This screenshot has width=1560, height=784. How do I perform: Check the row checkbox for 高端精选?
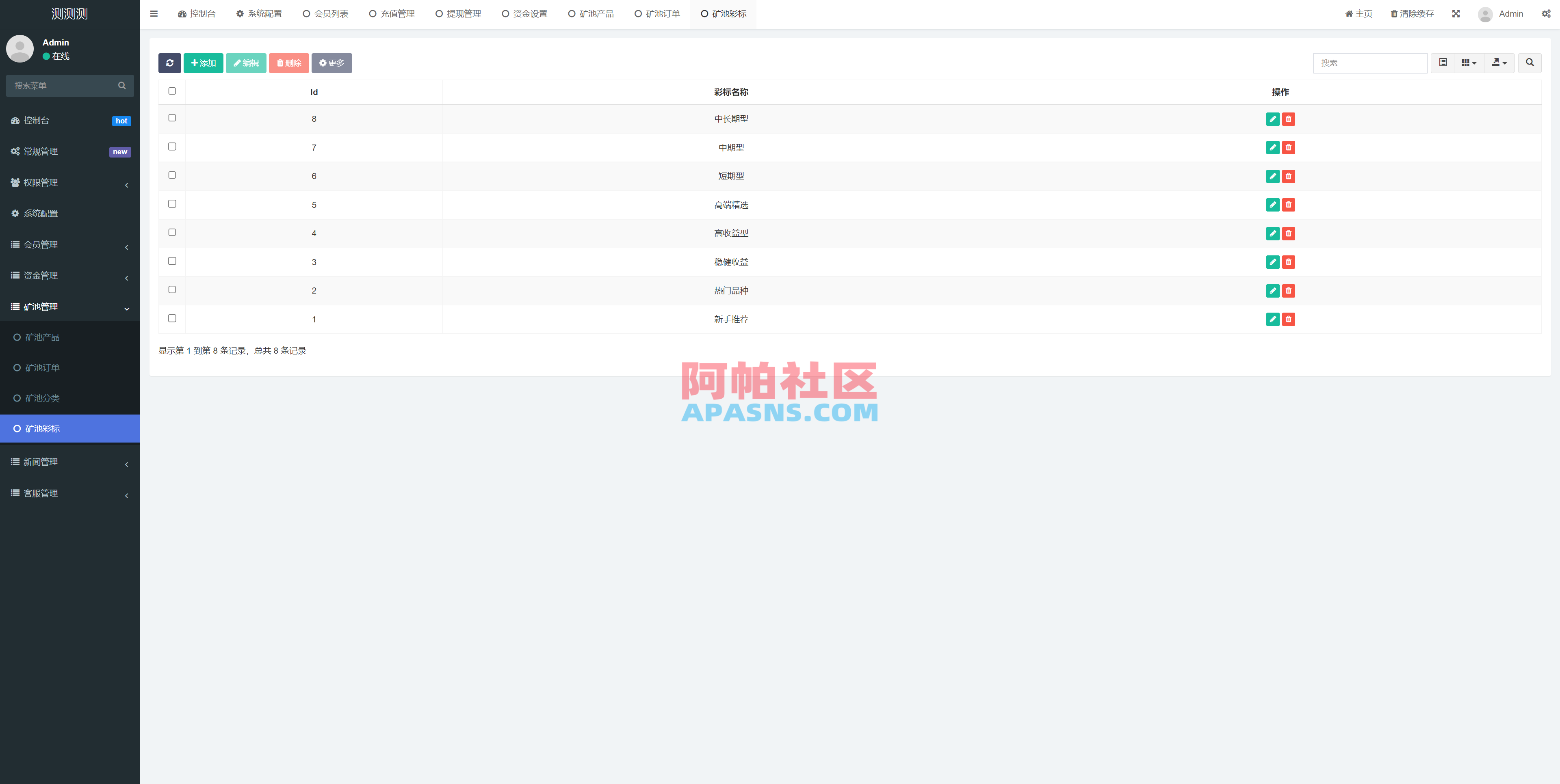point(171,204)
